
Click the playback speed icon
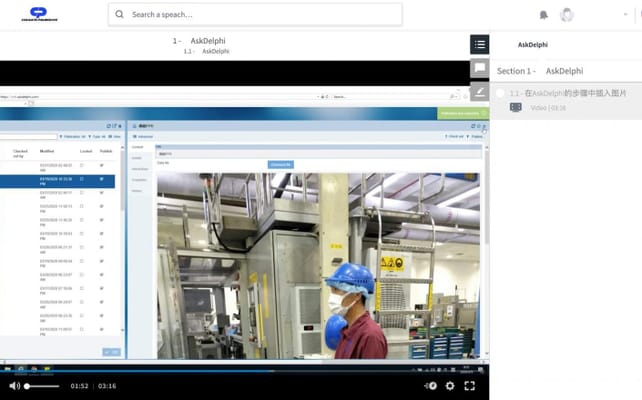point(430,386)
